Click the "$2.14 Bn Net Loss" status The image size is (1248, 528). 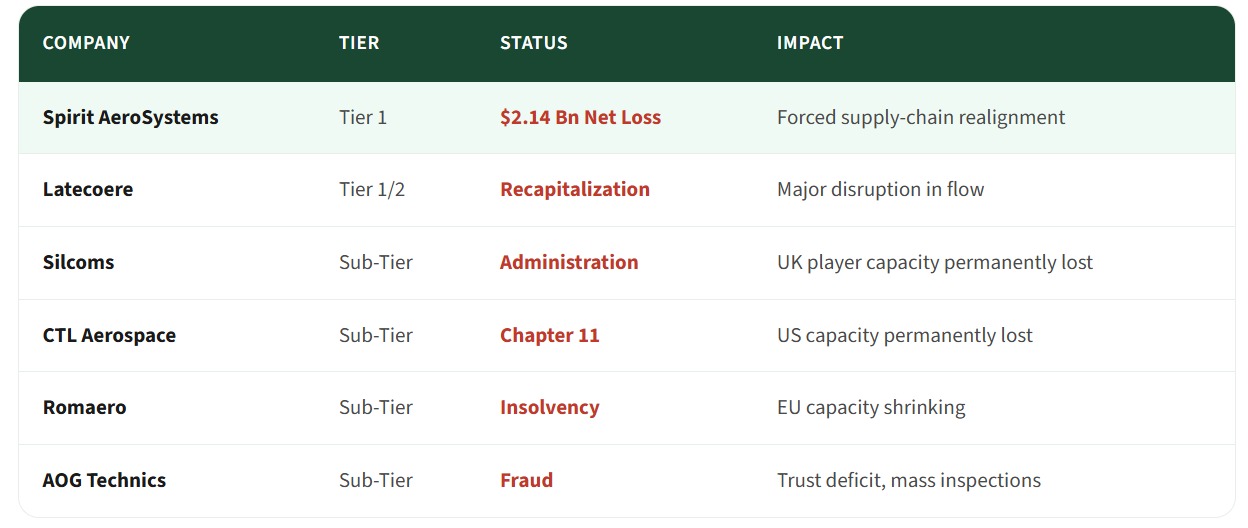[x=580, y=117]
